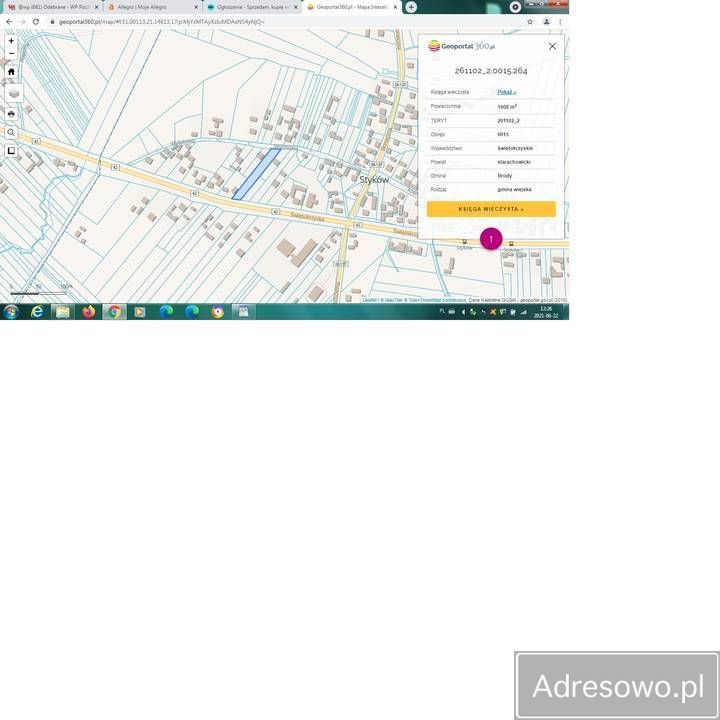This screenshot has width=720, height=720.
Task: Click the województwo value świętokrzyskie
Action: tap(515, 148)
